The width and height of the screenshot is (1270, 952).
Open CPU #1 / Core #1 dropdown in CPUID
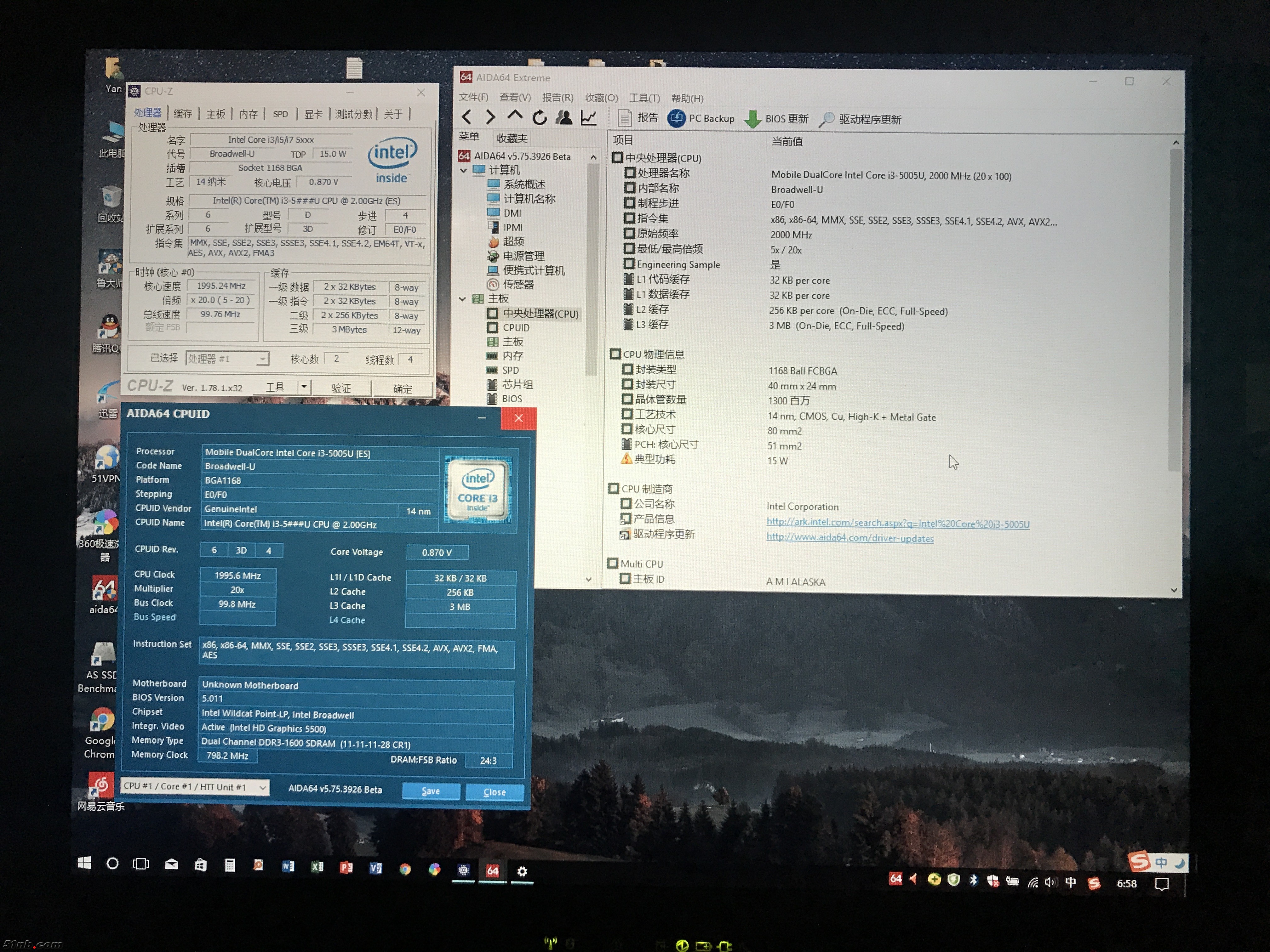(x=195, y=787)
